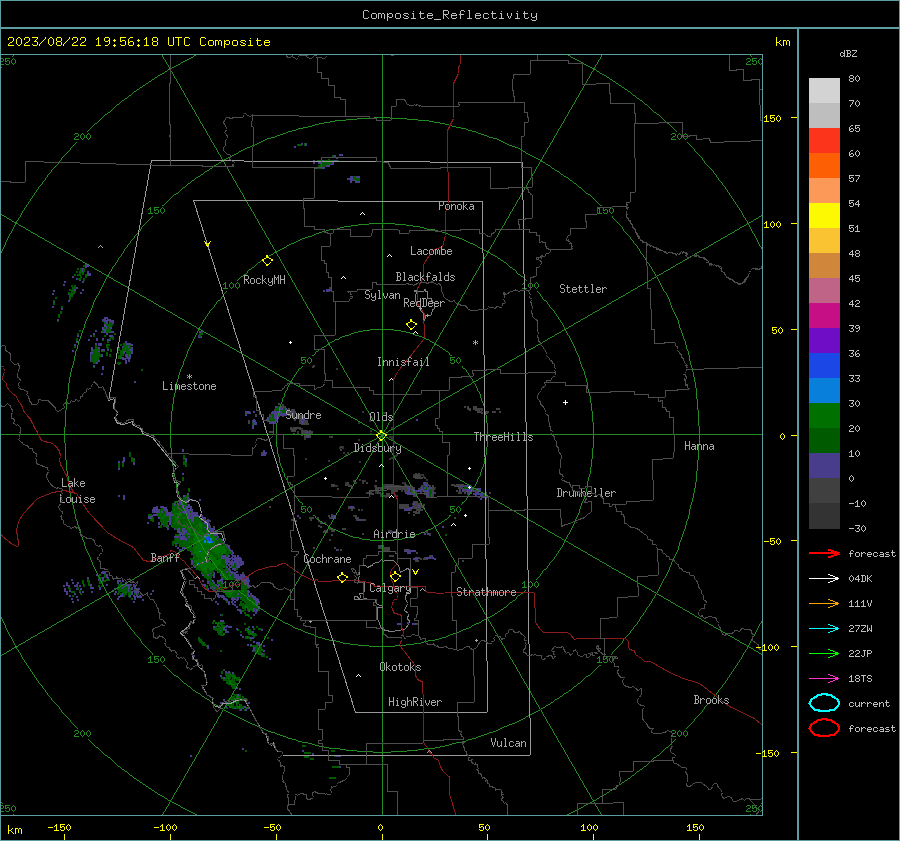Click the Brooks town label
Image resolution: width=900 pixels, height=841 pixels.
711,700
